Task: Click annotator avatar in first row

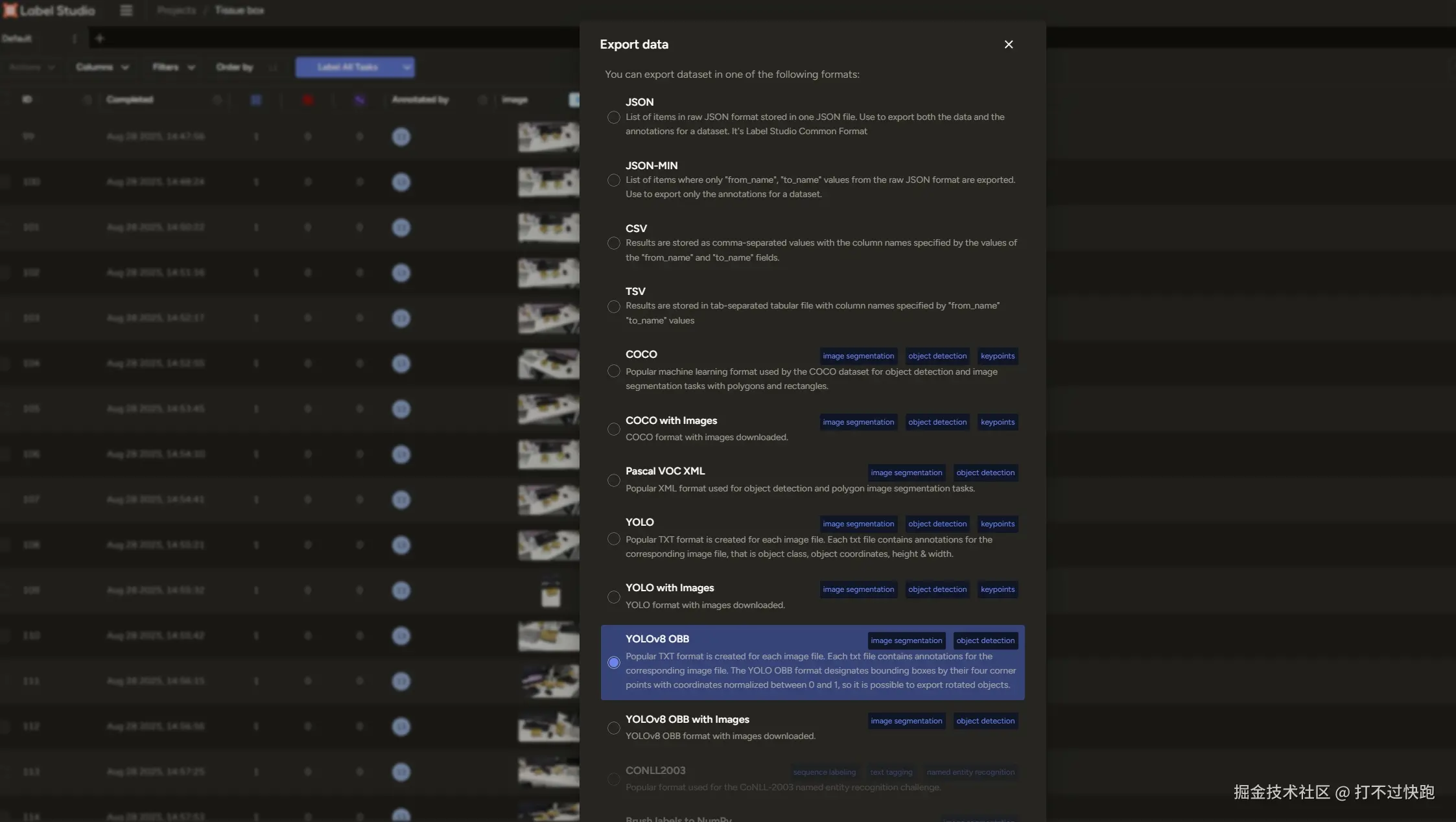Action: point(401,137)
